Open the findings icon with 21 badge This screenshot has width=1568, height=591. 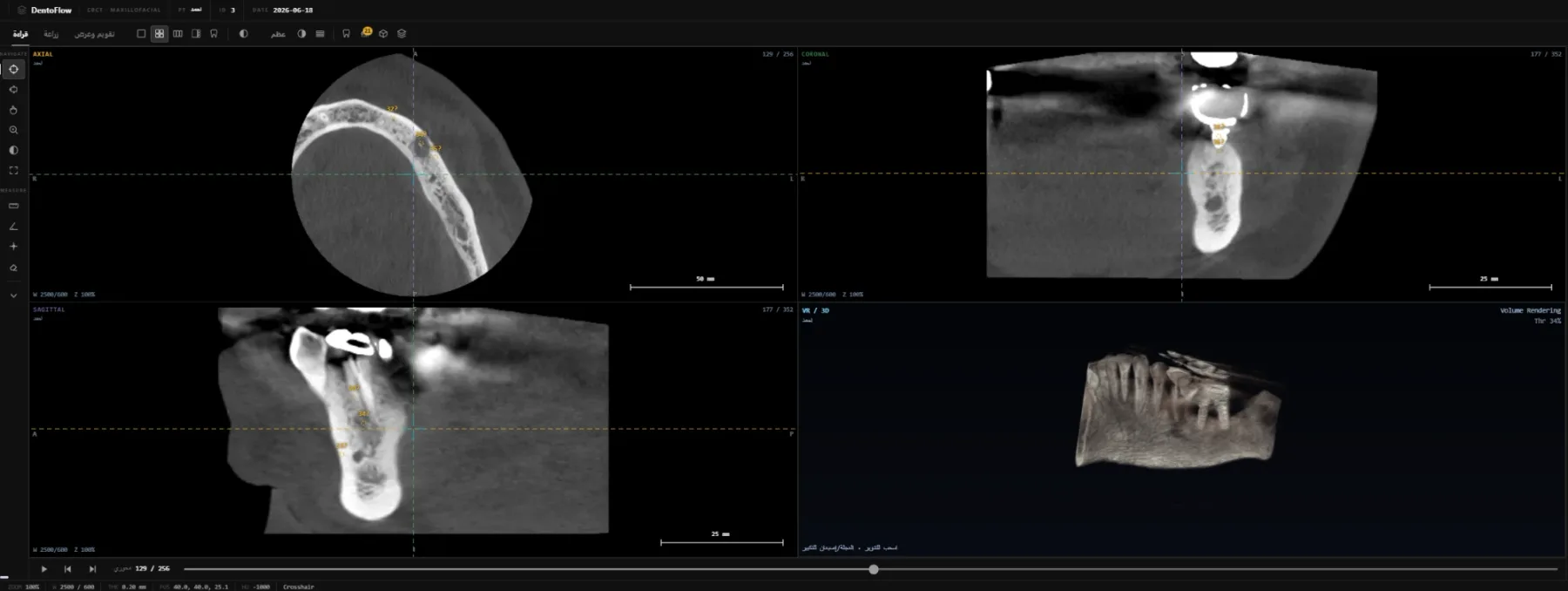click(366, 33)
